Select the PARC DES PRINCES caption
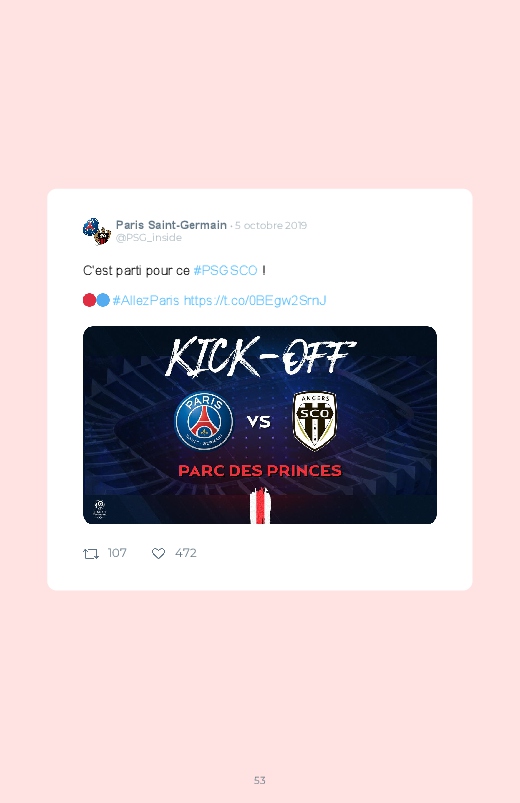This screenshot has width=520, height=803. coord(260,471)
